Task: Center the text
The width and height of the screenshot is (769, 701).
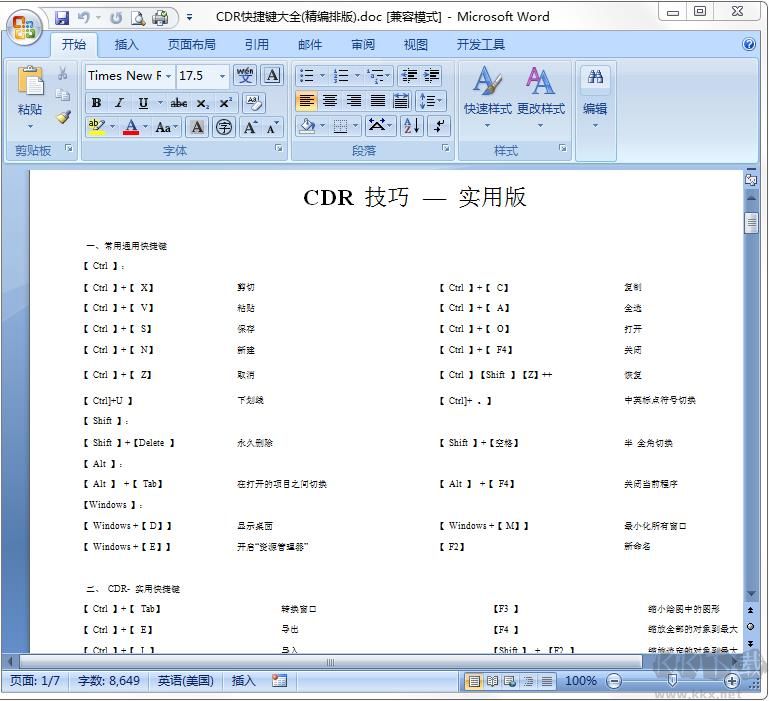Action: [330, 101]
